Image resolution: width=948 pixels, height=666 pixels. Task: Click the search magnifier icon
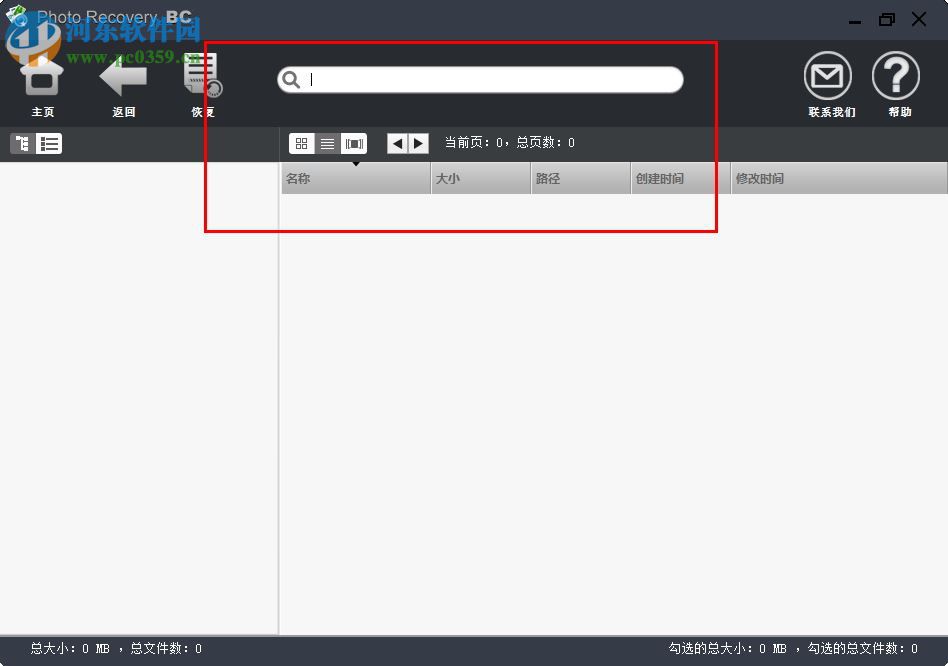point(291,79)
